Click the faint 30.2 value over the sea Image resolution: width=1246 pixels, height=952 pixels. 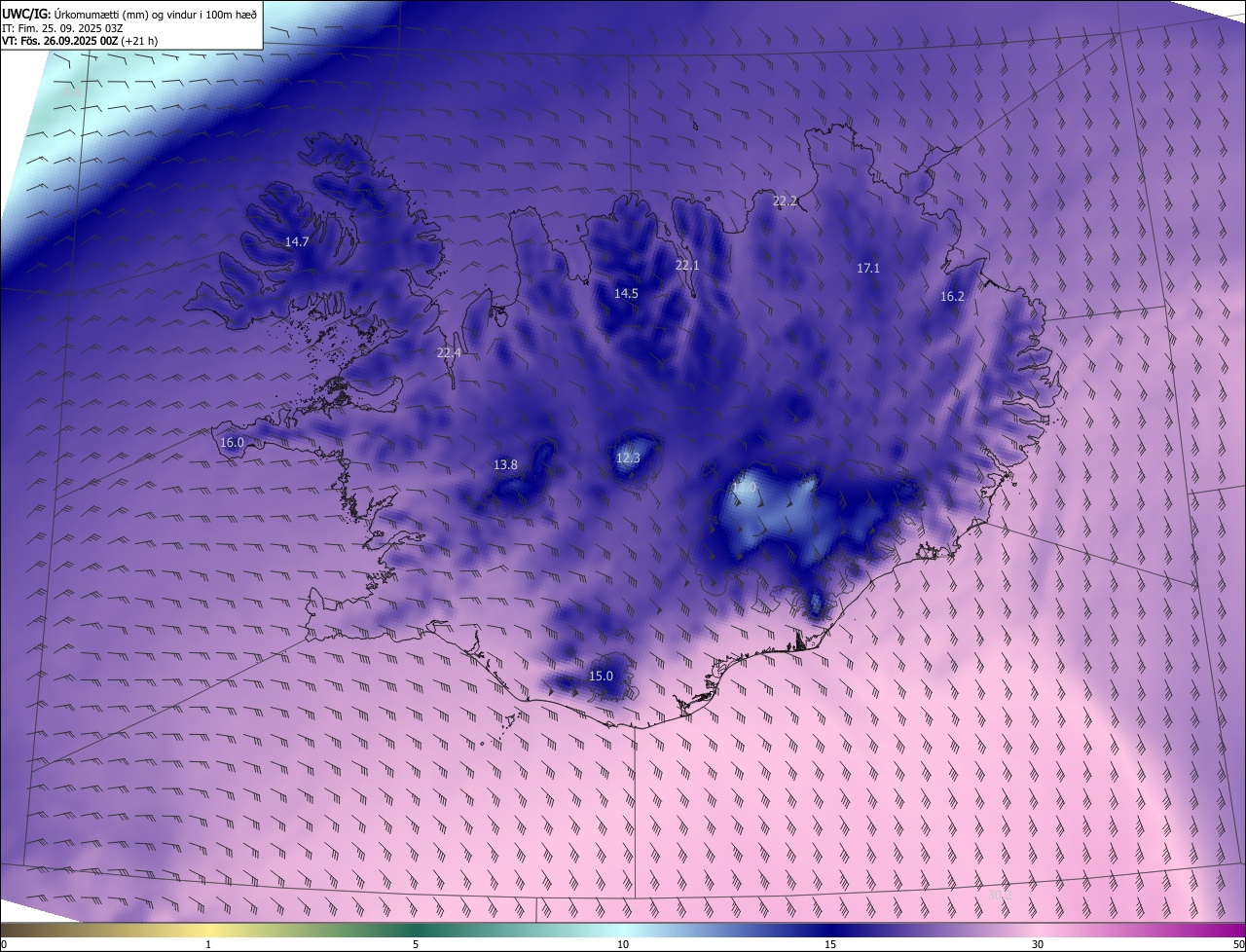point(1000,894)
